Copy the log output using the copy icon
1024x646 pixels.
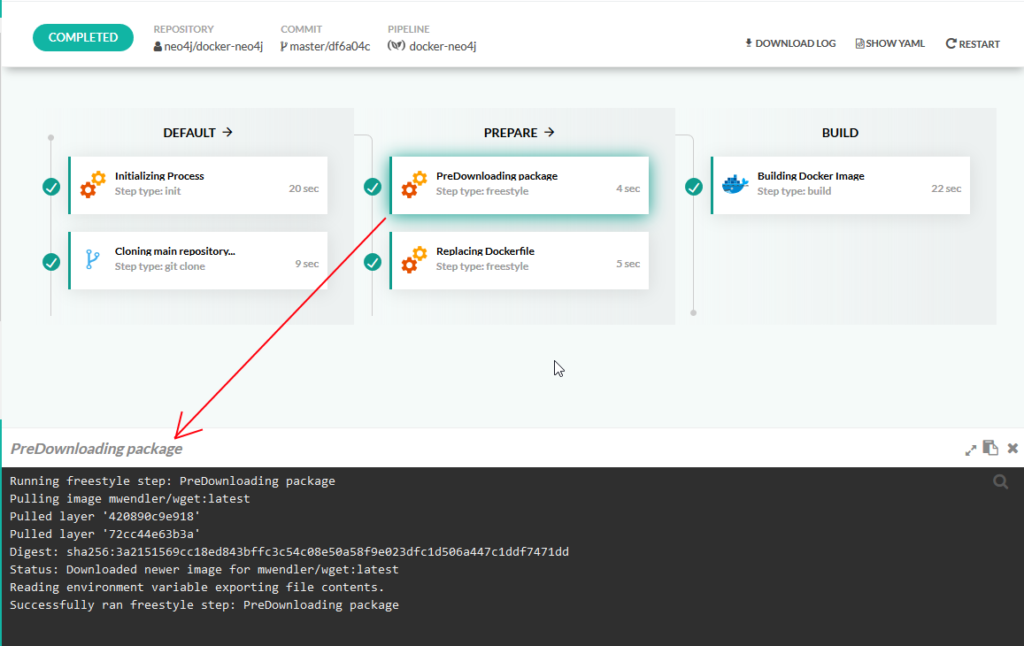pos(990,448)
